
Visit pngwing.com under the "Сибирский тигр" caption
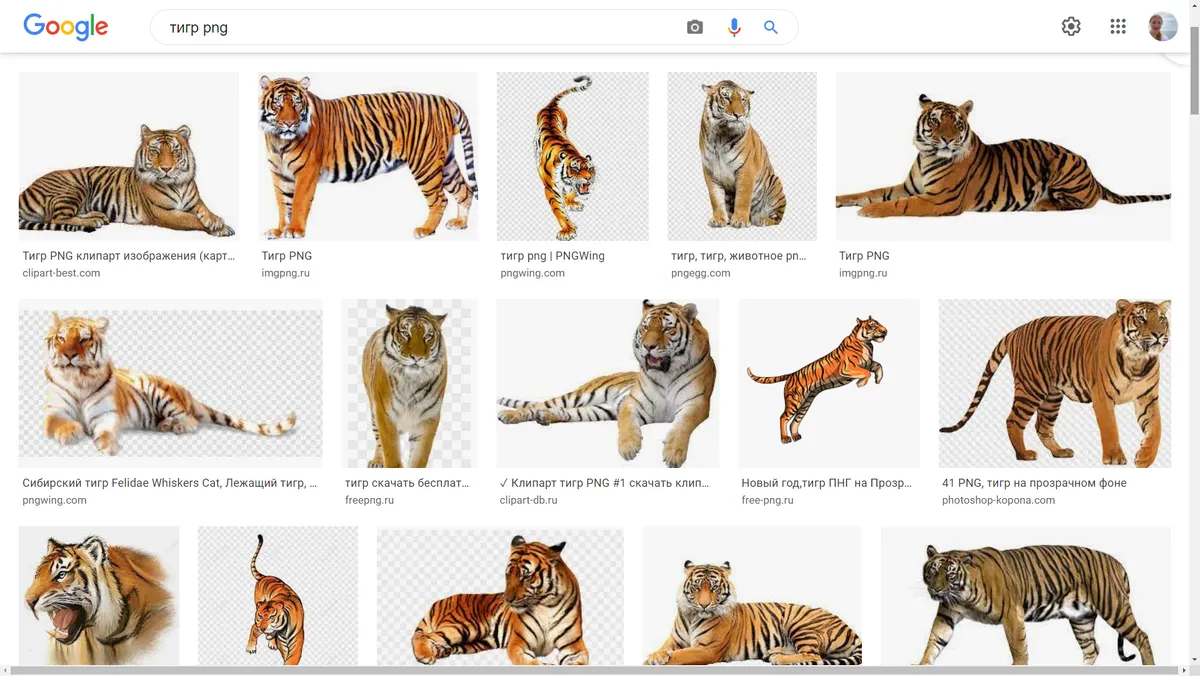click(54, 500)
